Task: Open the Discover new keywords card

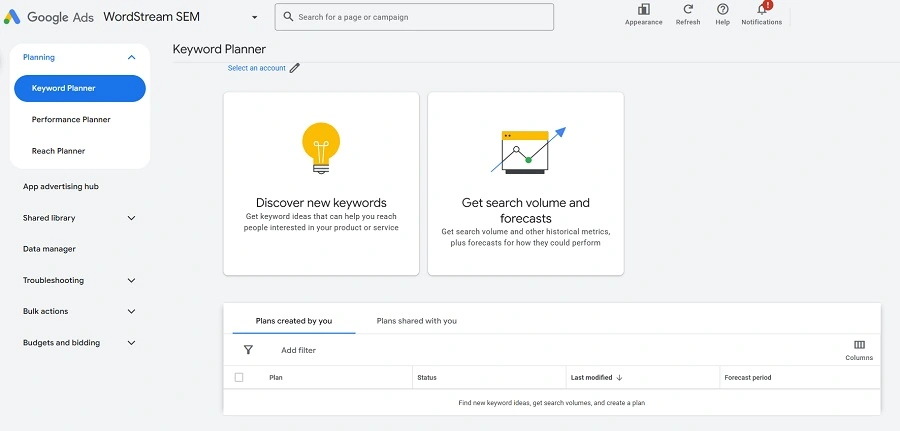Action: pyautogui.click(x=321, y=184)
